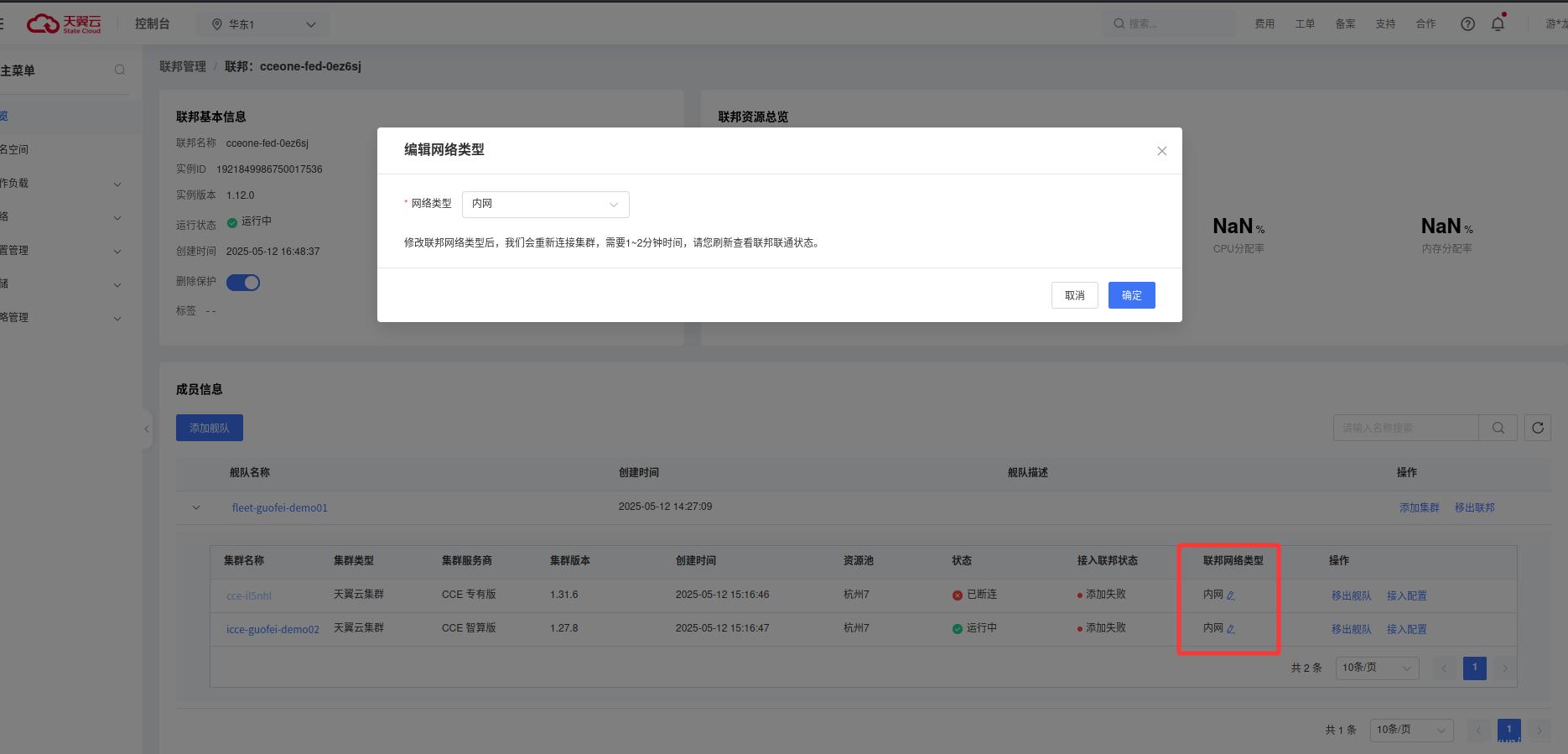Click the fleet name search input field
This screenshot has height=754, width=1568.
1405,428
